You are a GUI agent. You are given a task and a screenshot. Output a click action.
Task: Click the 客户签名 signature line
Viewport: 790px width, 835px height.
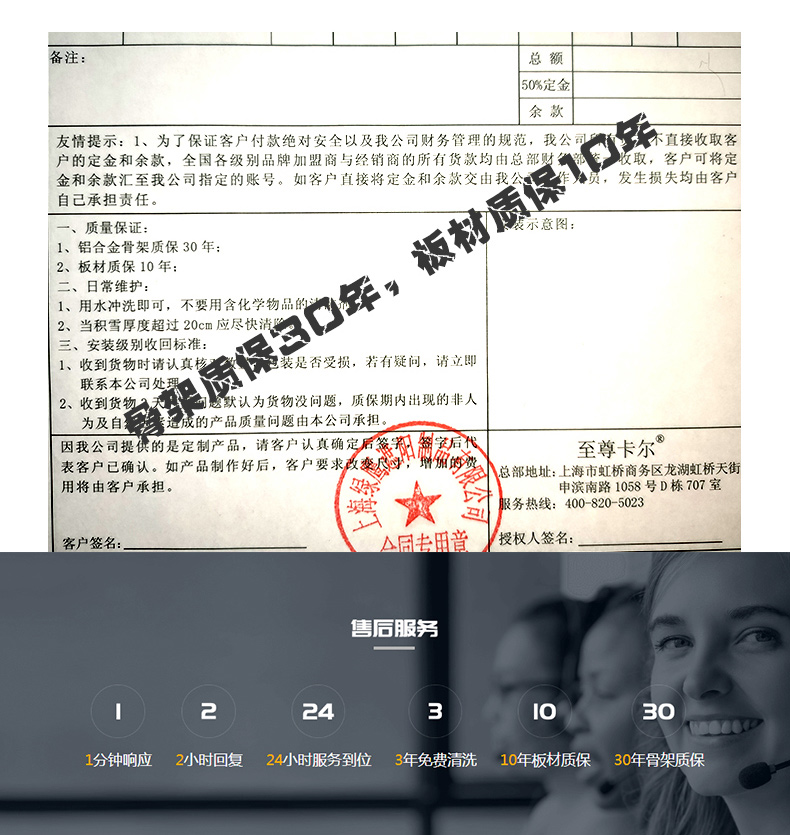(214, 544)
